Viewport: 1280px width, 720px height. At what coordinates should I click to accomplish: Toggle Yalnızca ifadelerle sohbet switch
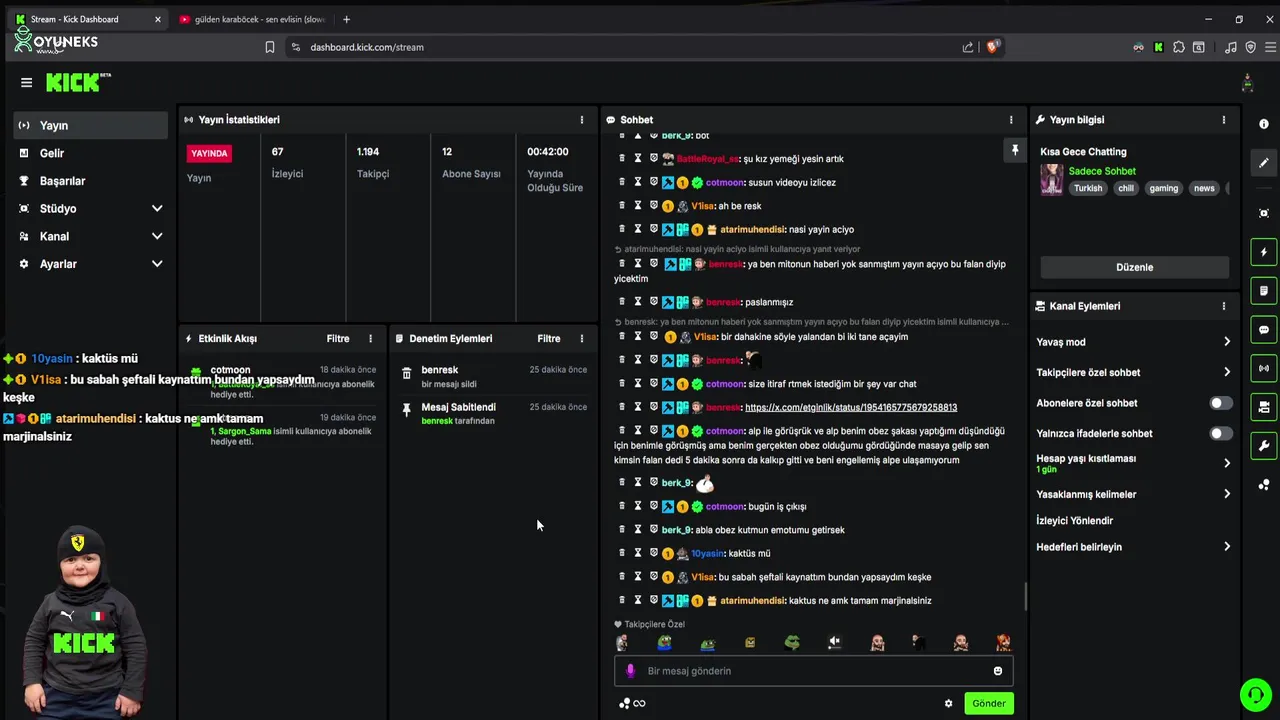tap(1221, 434)
